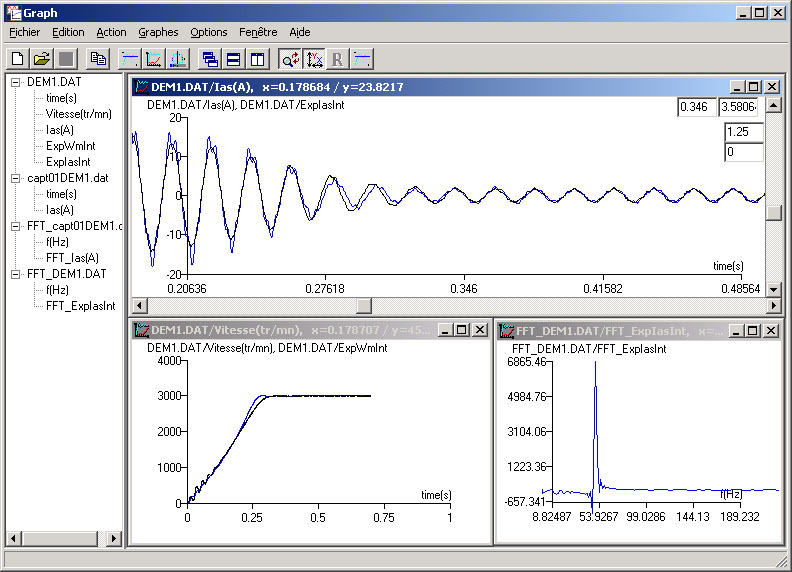Viewport: 792px width, 572px height.
Task: Collapse the DEM1.DAT tree node
Action: click(16, 82)
